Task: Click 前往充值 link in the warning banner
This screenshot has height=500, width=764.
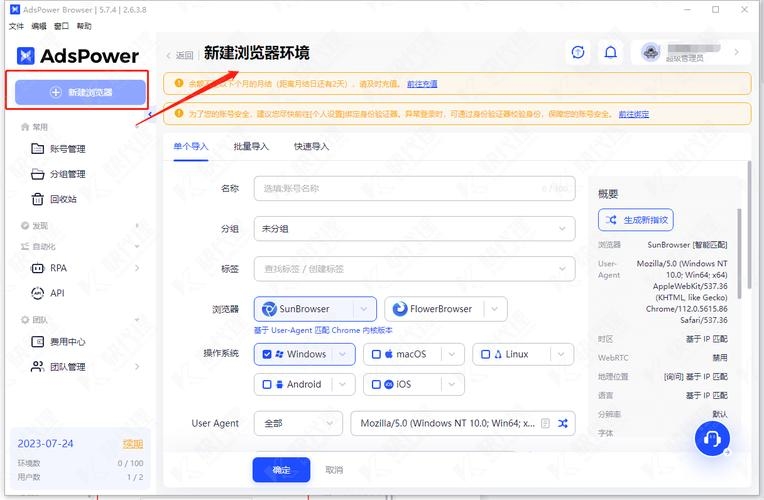Action: point(422,84)
